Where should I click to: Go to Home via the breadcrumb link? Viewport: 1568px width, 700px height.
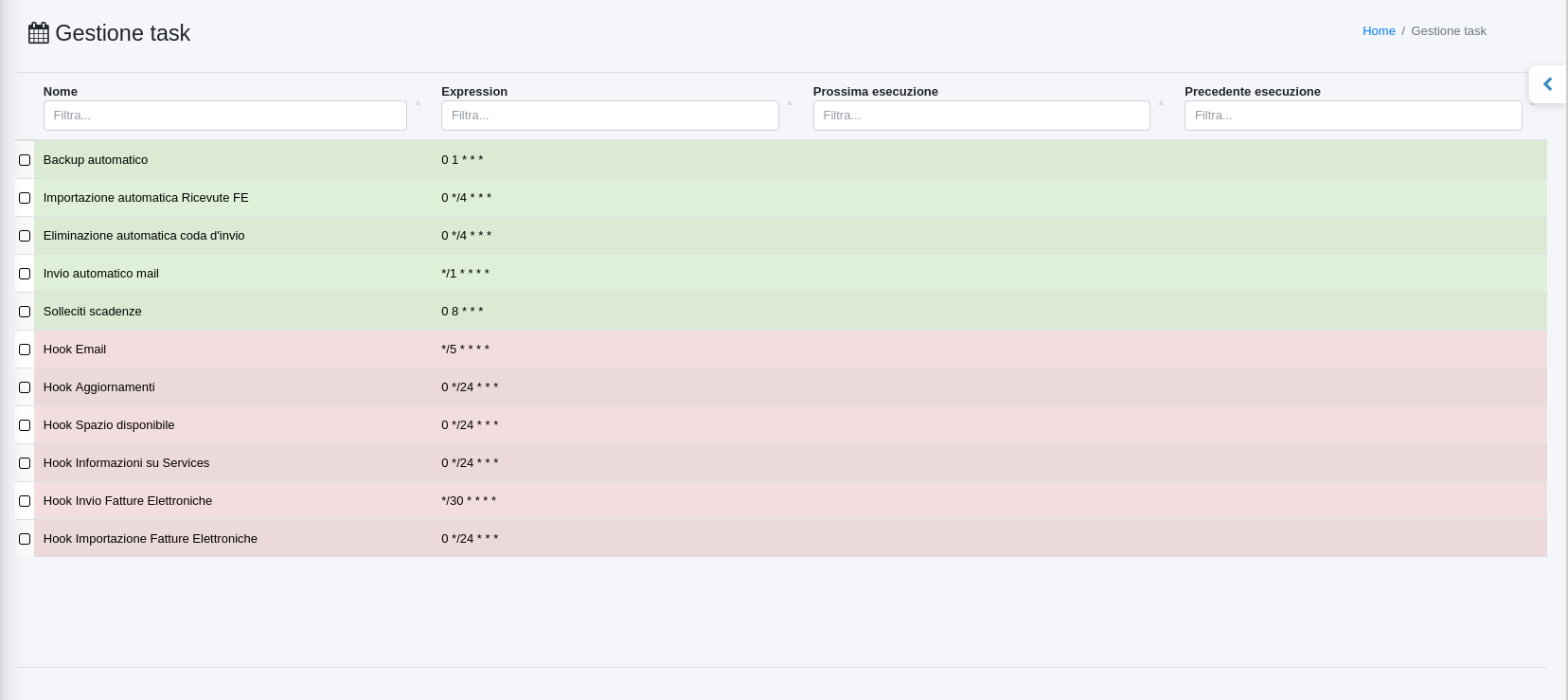1379,31
